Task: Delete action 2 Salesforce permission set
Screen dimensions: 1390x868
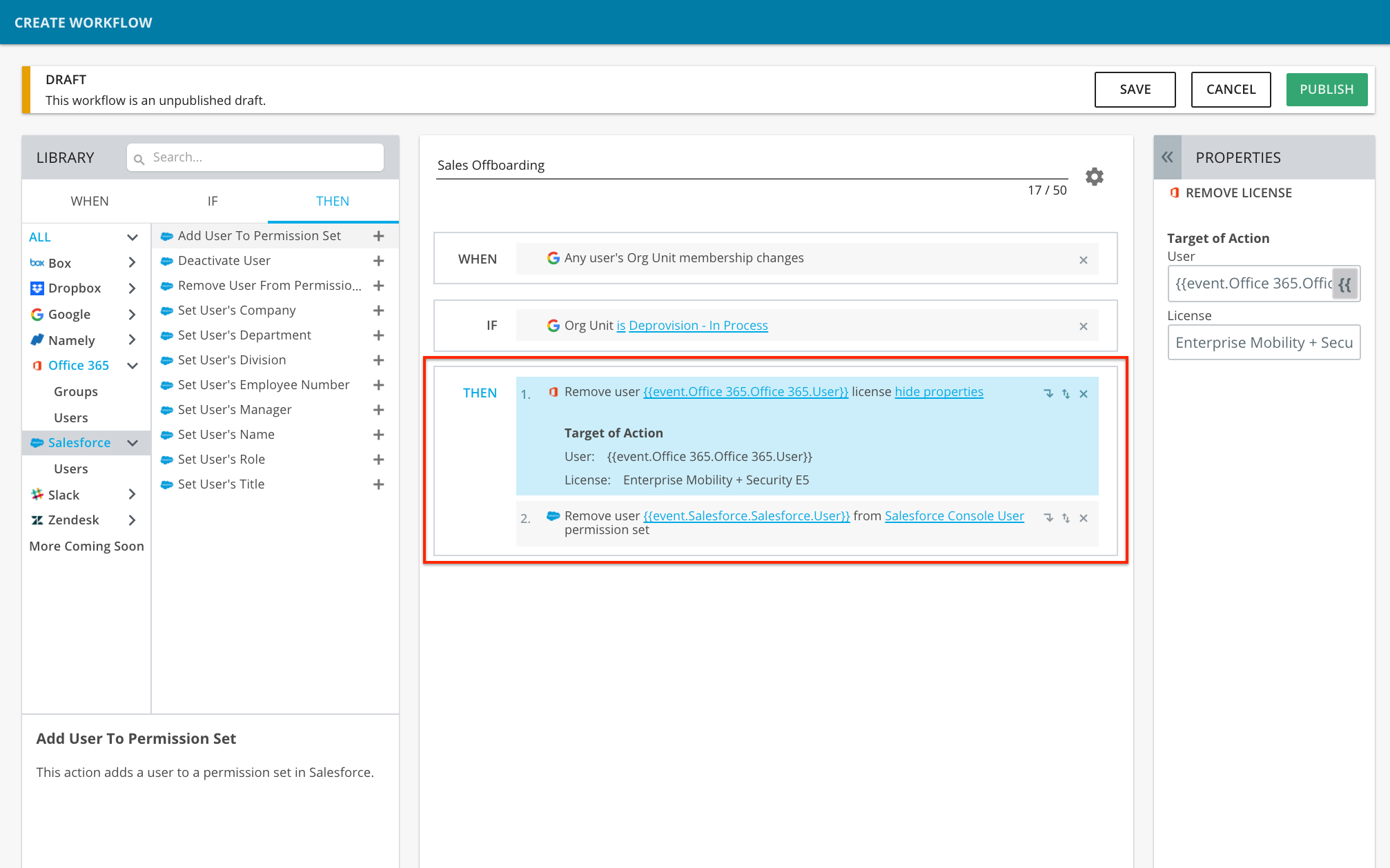Action: coord(1084,518)
